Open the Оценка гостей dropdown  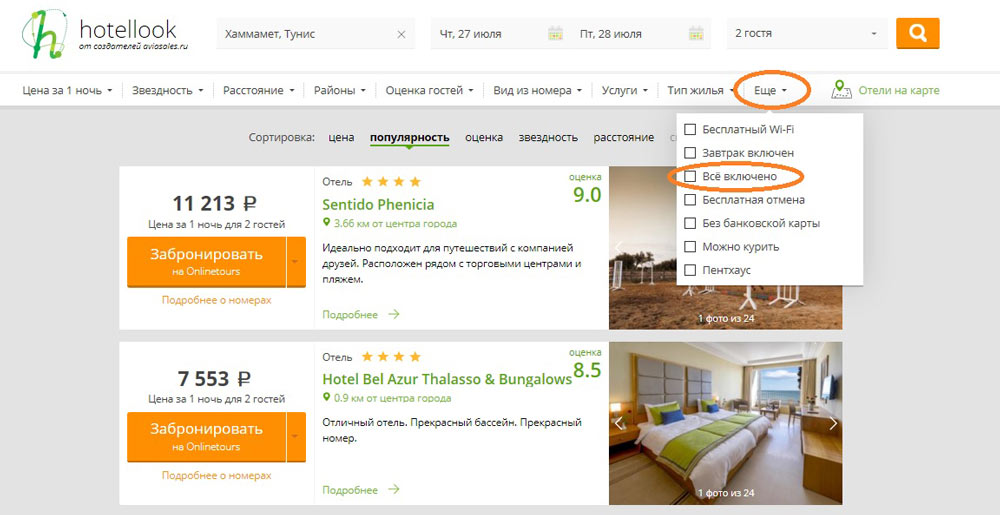[x=429, y=91]
